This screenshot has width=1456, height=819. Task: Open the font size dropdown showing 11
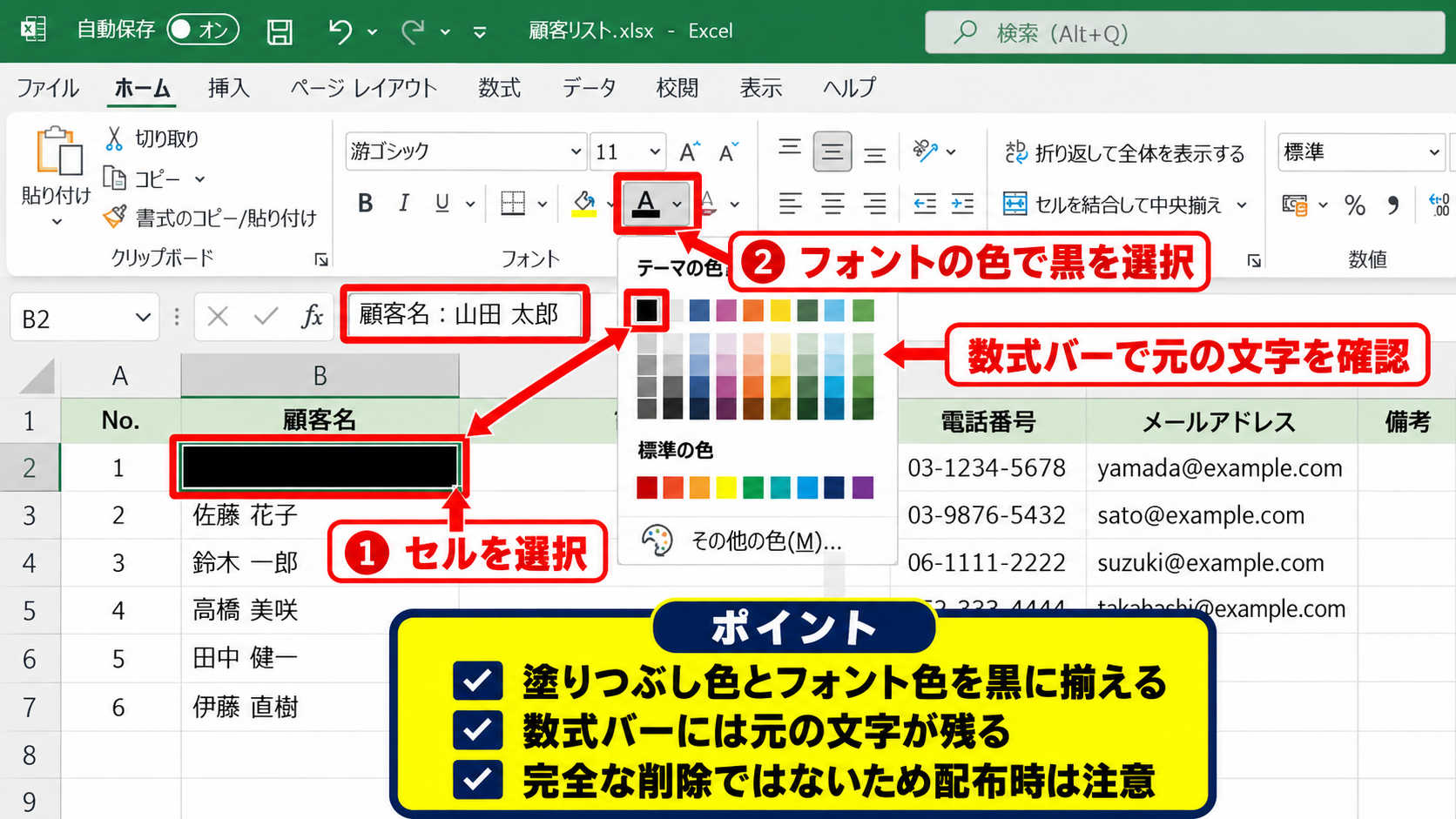click(654, 151)
